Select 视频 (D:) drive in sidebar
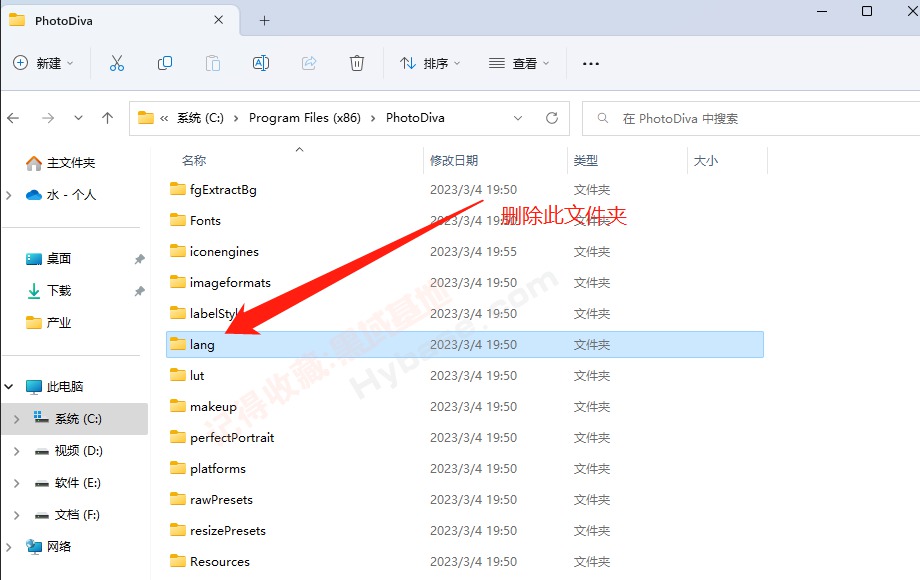Image resolution: width=920 pixels, height=580 pixels. (x=68, y=451)
